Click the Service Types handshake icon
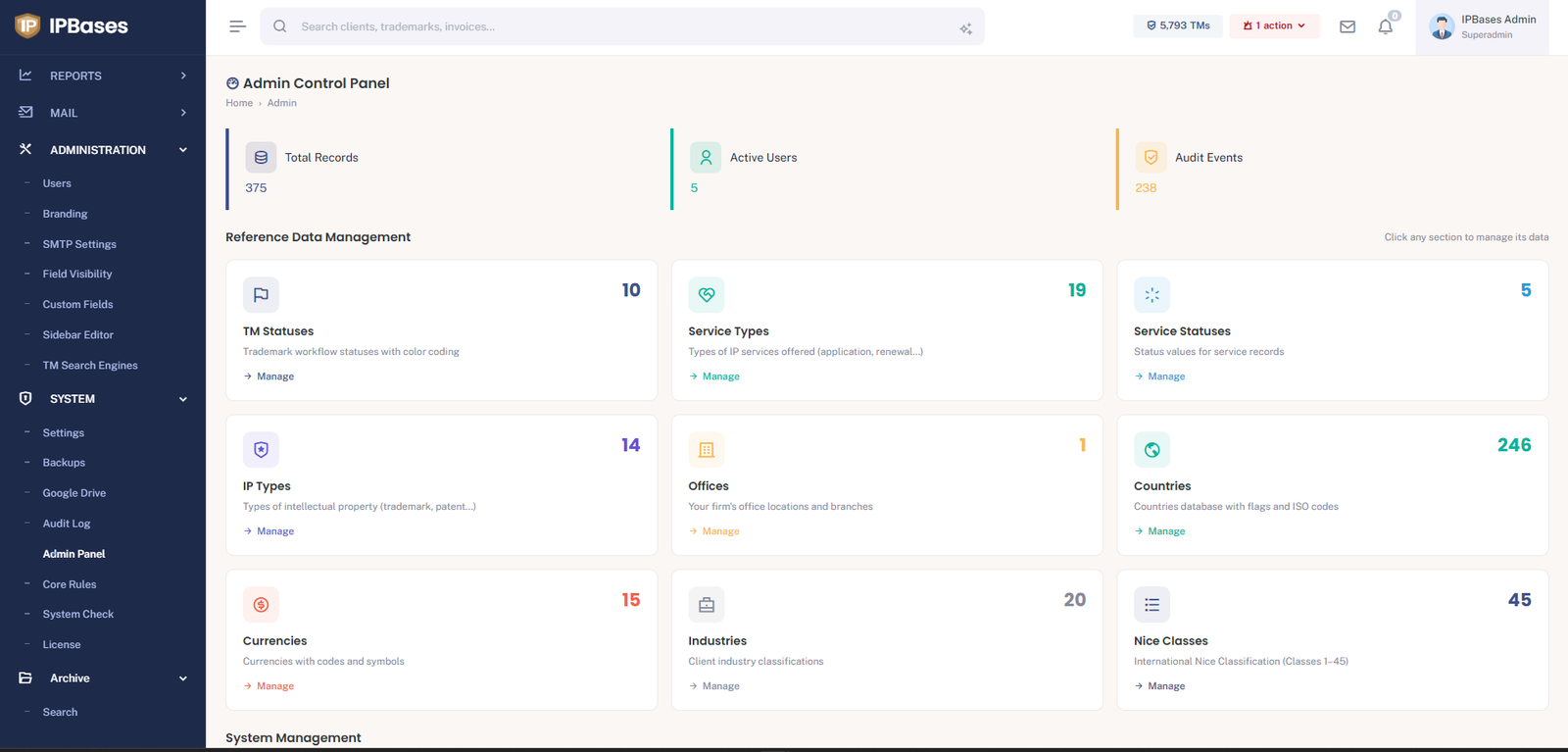The width and height of the screenshot is (1568, 752). pyautogui.click(x=707, y=294)
